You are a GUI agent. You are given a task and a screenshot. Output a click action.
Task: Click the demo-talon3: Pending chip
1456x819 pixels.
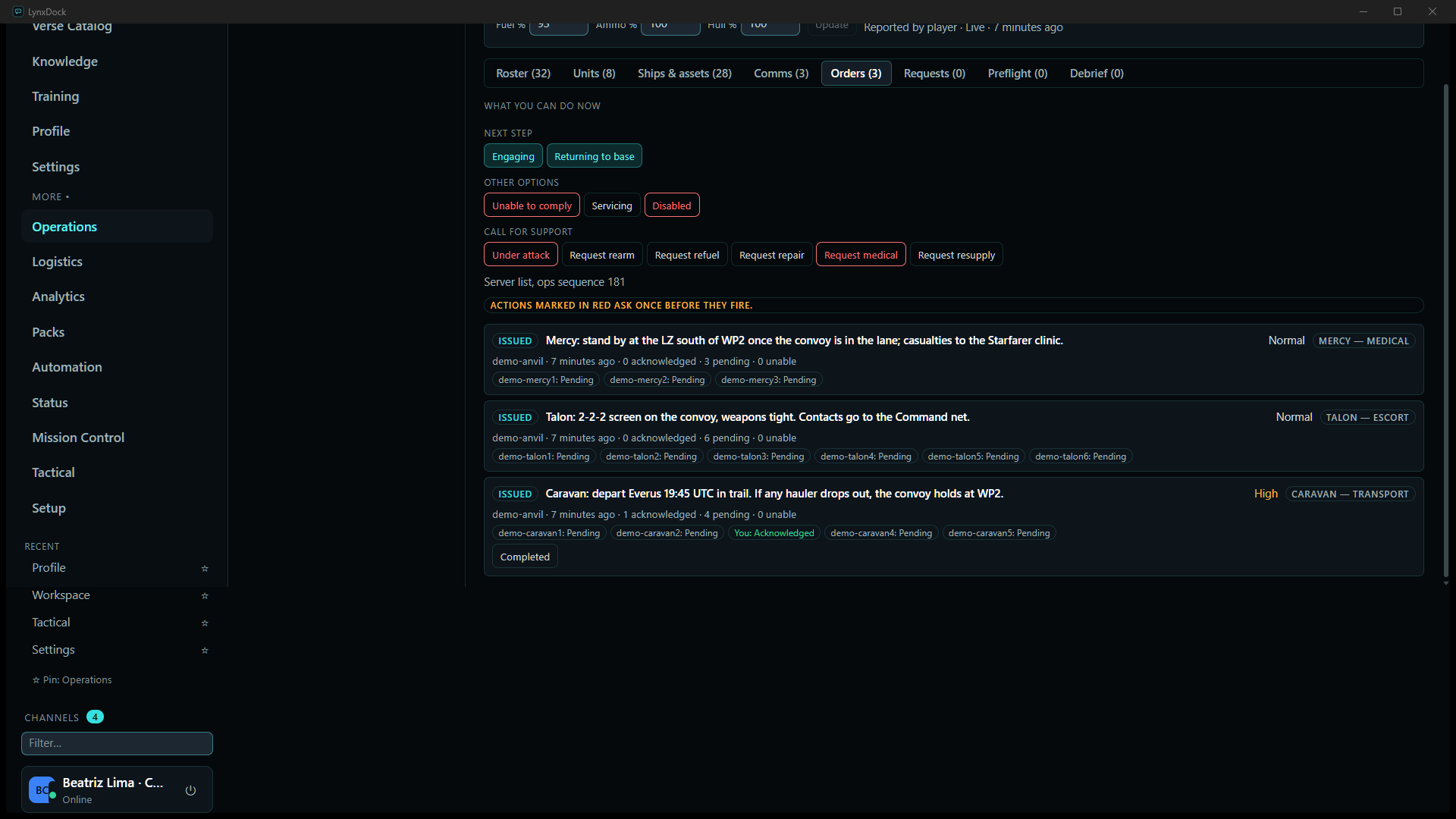tap(758, 457)
